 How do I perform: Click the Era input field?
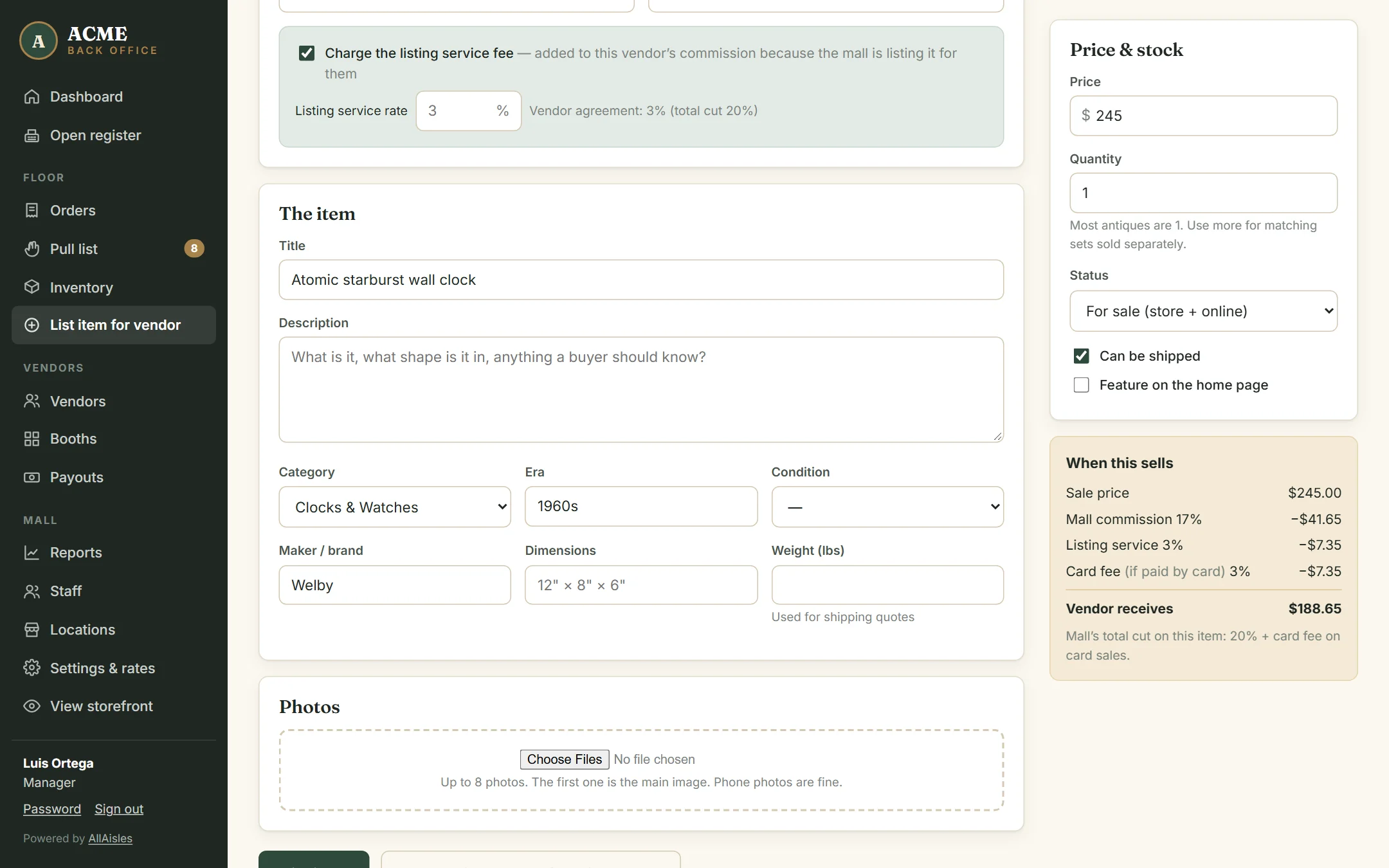point(641,506)
